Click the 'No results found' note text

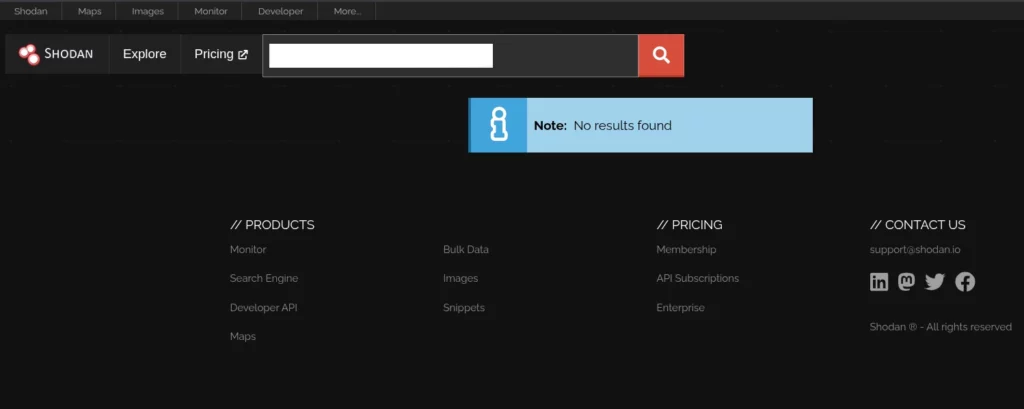(x=622, y=125)
